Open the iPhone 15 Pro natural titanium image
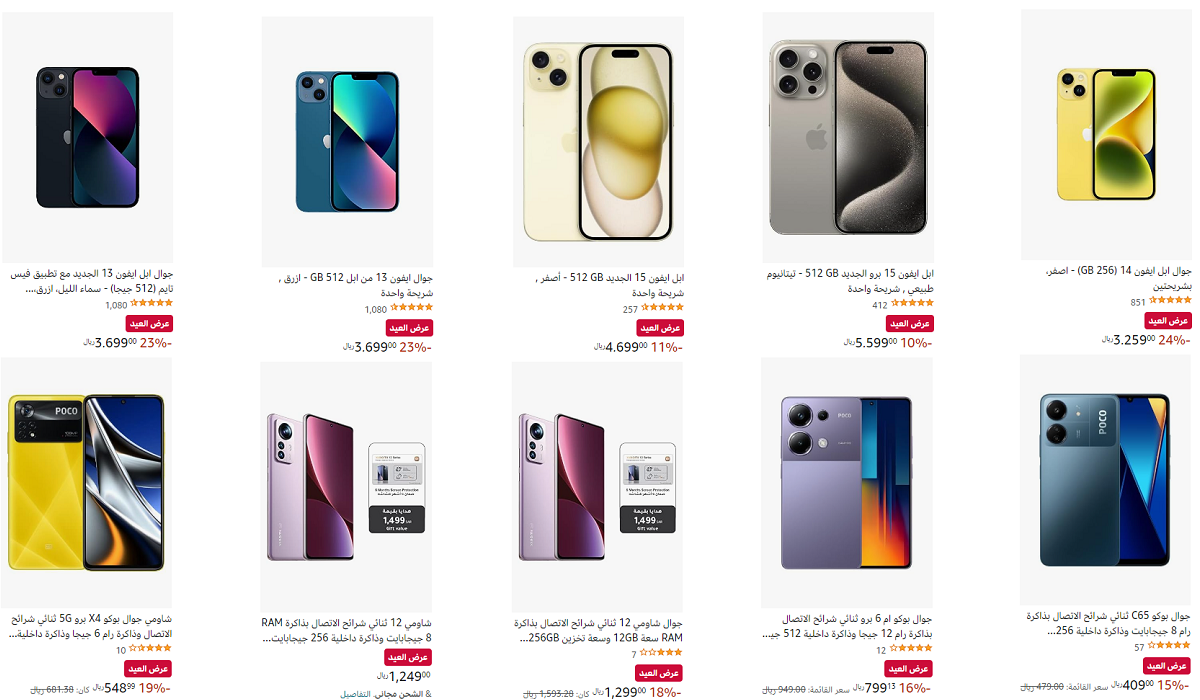The width and height of the screenshot is (1200, 700). coord(849,138)
